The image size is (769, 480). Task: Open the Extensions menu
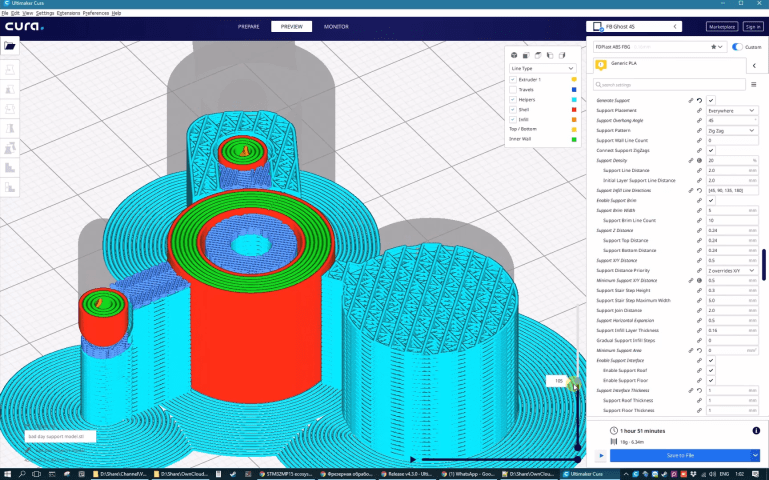point(68,13)
